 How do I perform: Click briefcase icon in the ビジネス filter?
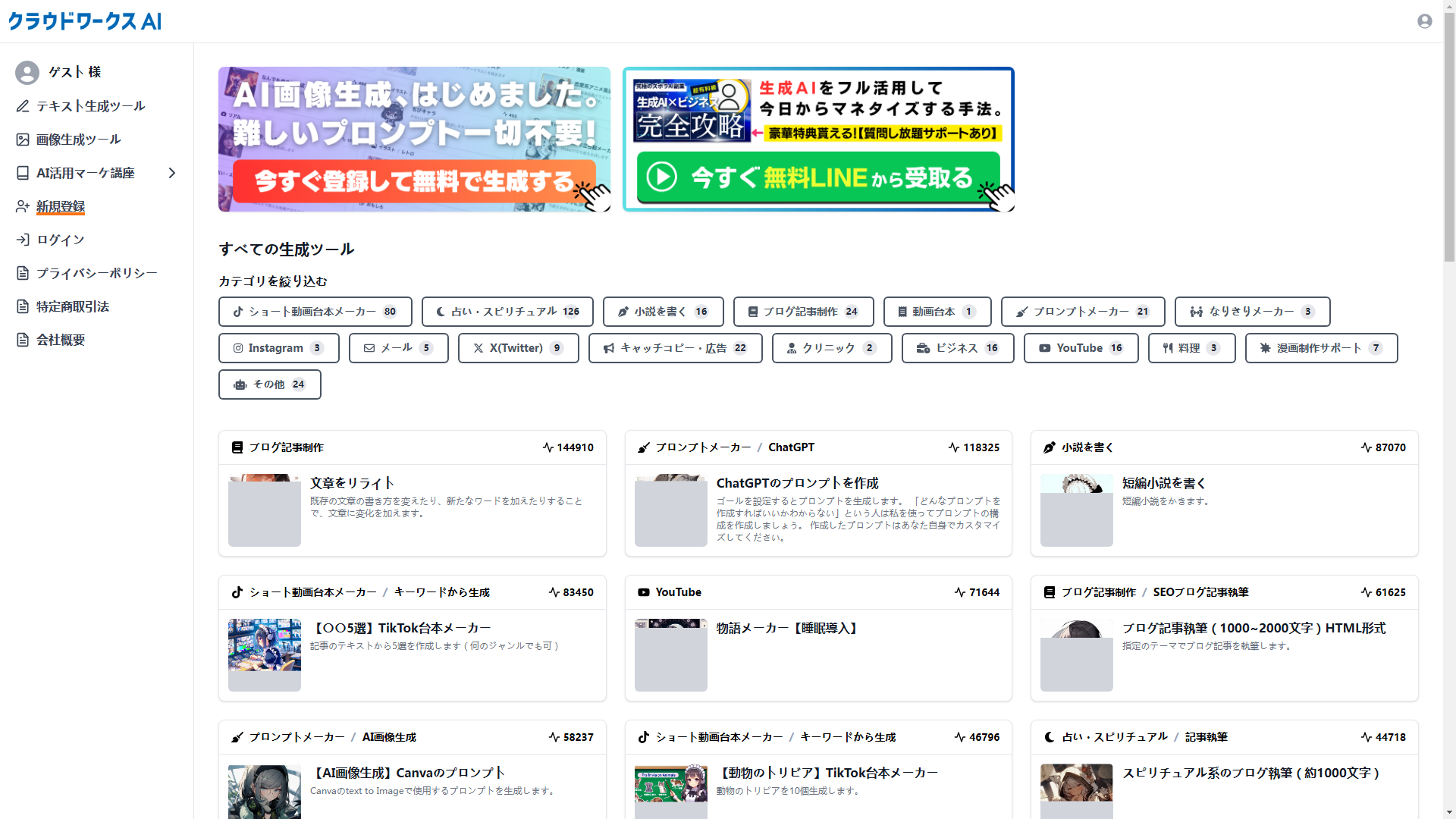(923, 348)
